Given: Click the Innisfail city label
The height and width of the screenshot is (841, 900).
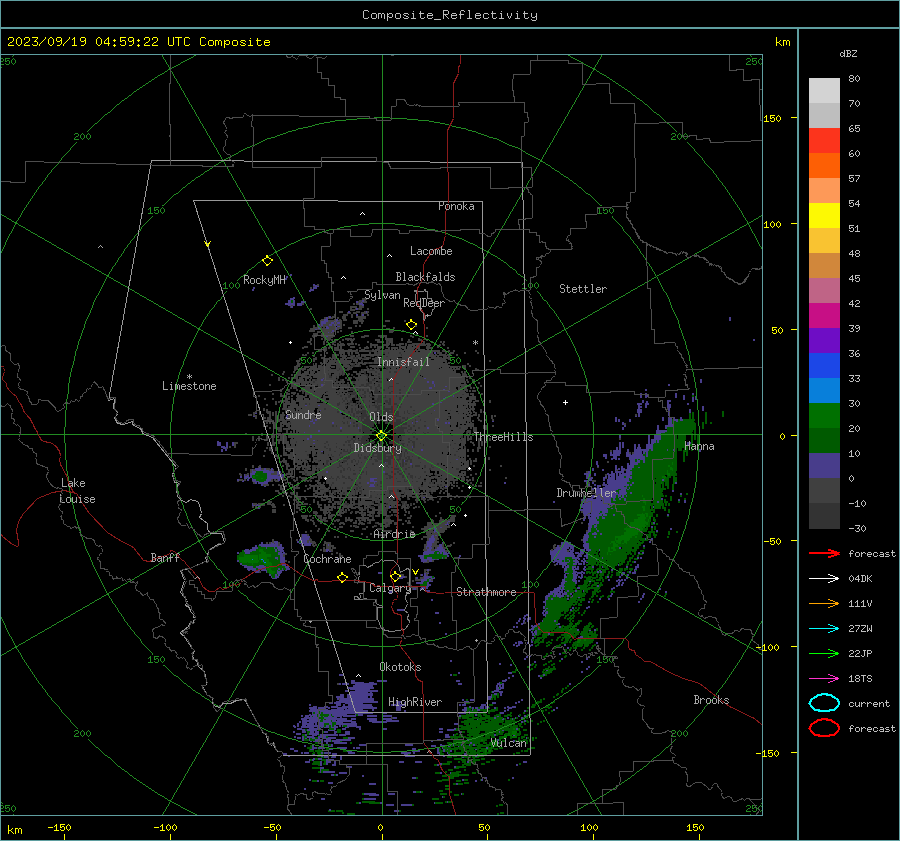Looking at the screenshot, I should tap(403, 362).
